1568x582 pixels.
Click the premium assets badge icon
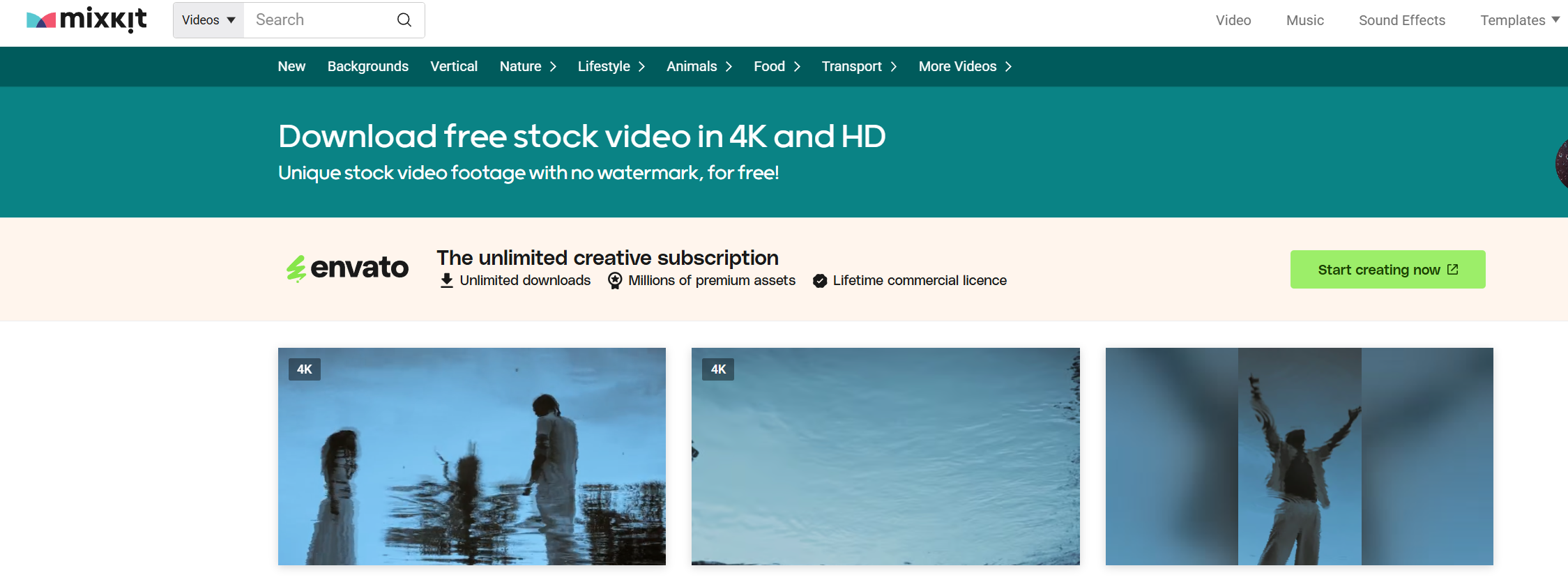614,281
